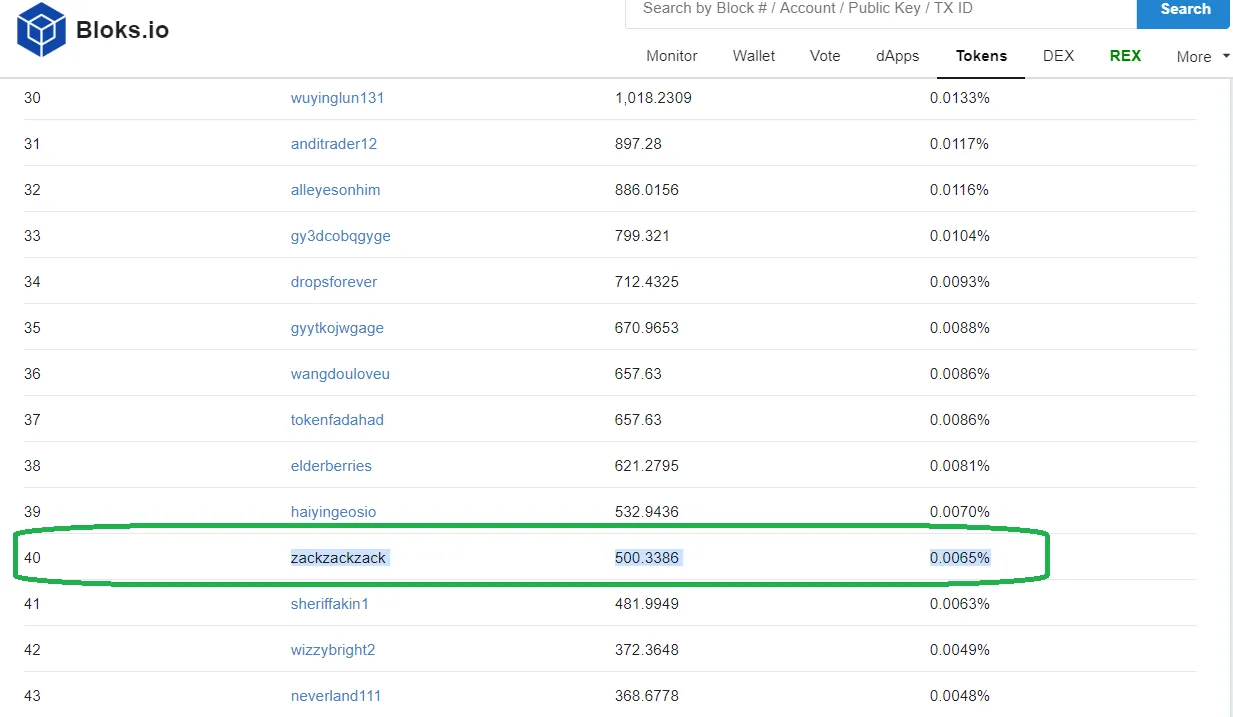Click rank number 43
This screenshot has width=1233, height=717.
click(x=32, y=696)
